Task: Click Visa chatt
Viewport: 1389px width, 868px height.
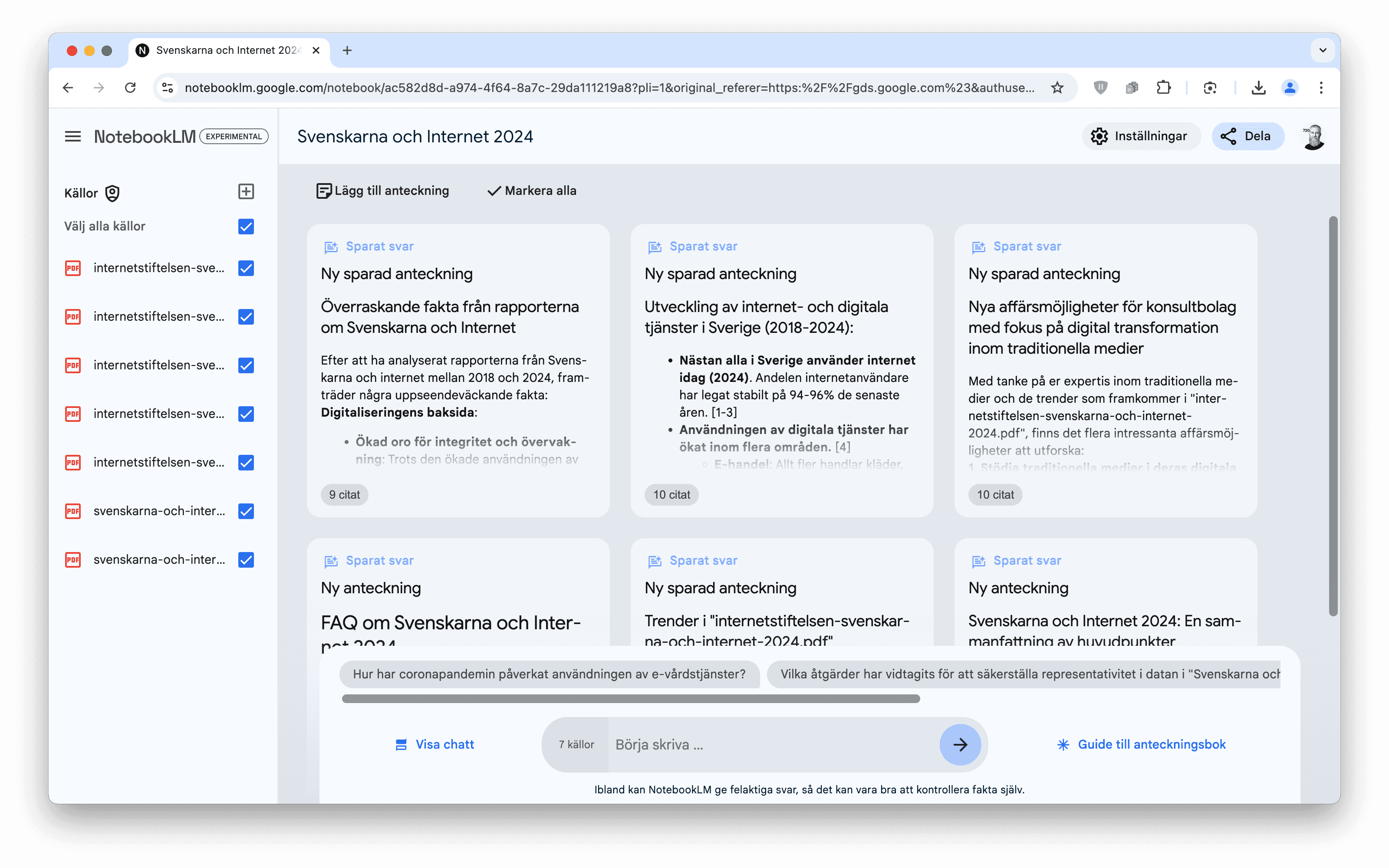Action: (x=434, y=745)
